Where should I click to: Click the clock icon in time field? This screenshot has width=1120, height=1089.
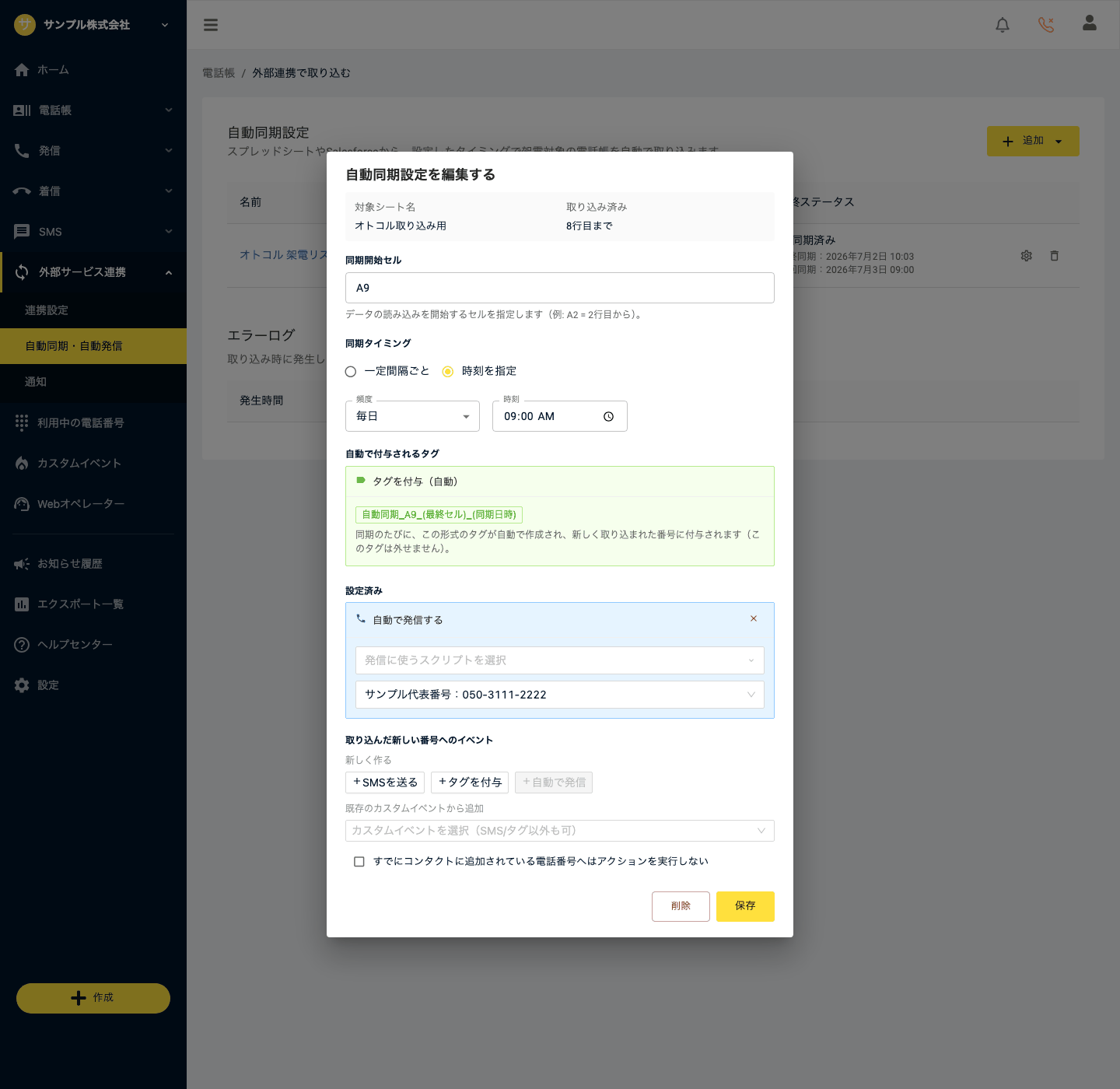608,417
